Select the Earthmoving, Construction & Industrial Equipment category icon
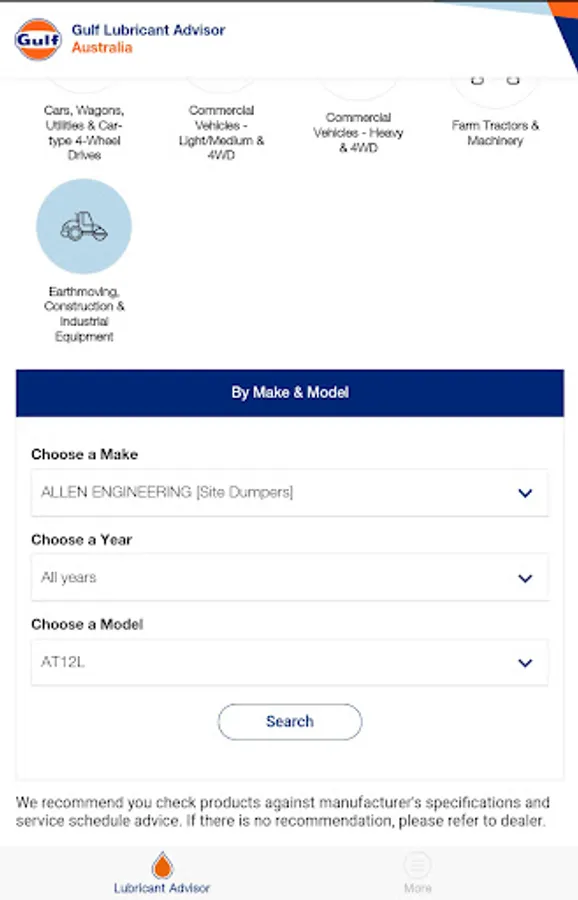Image resolution: width=578 pixels, height=900 pixels. pyautogui.click(x=84, y=226)
